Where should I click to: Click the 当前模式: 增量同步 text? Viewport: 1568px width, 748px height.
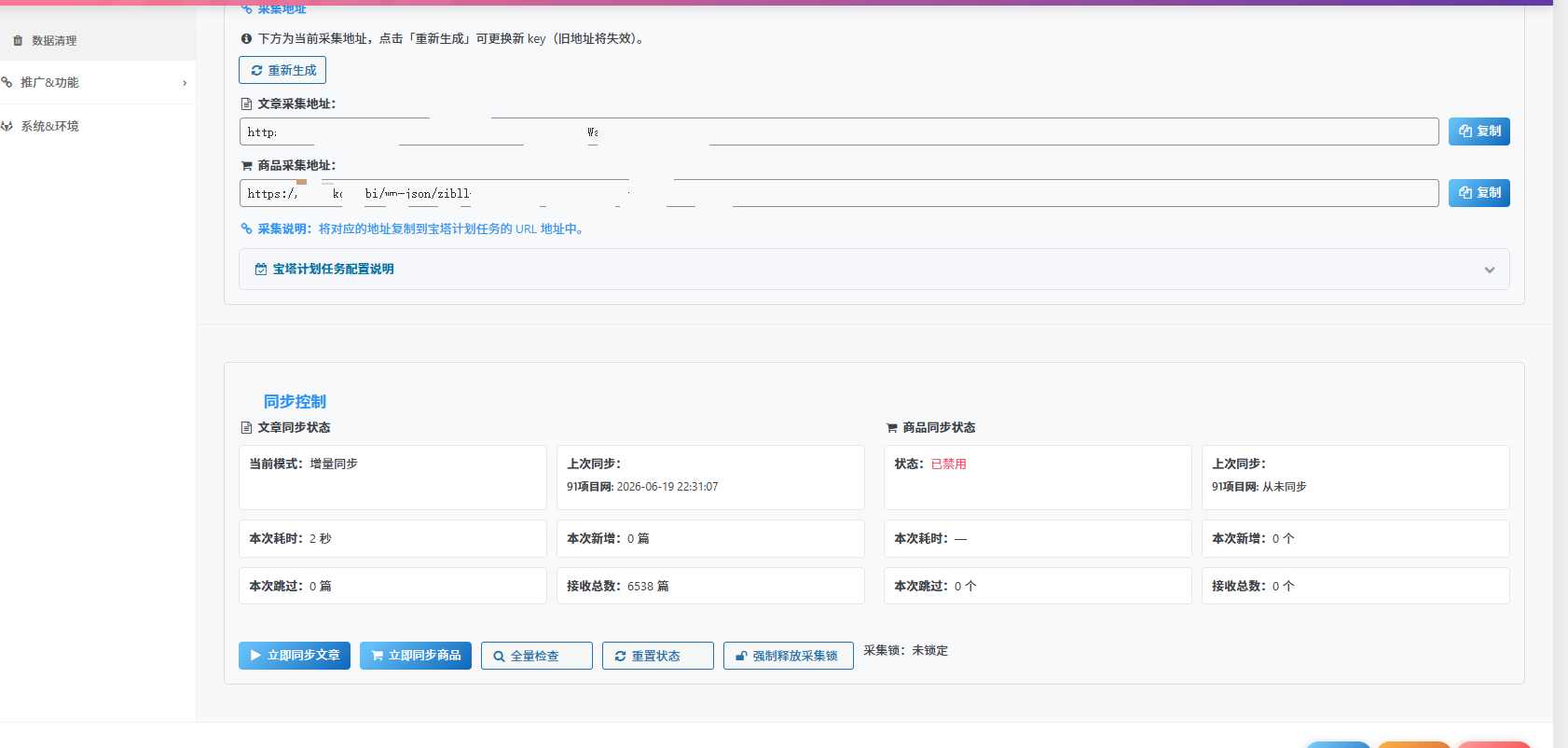[x=303, y=464]
